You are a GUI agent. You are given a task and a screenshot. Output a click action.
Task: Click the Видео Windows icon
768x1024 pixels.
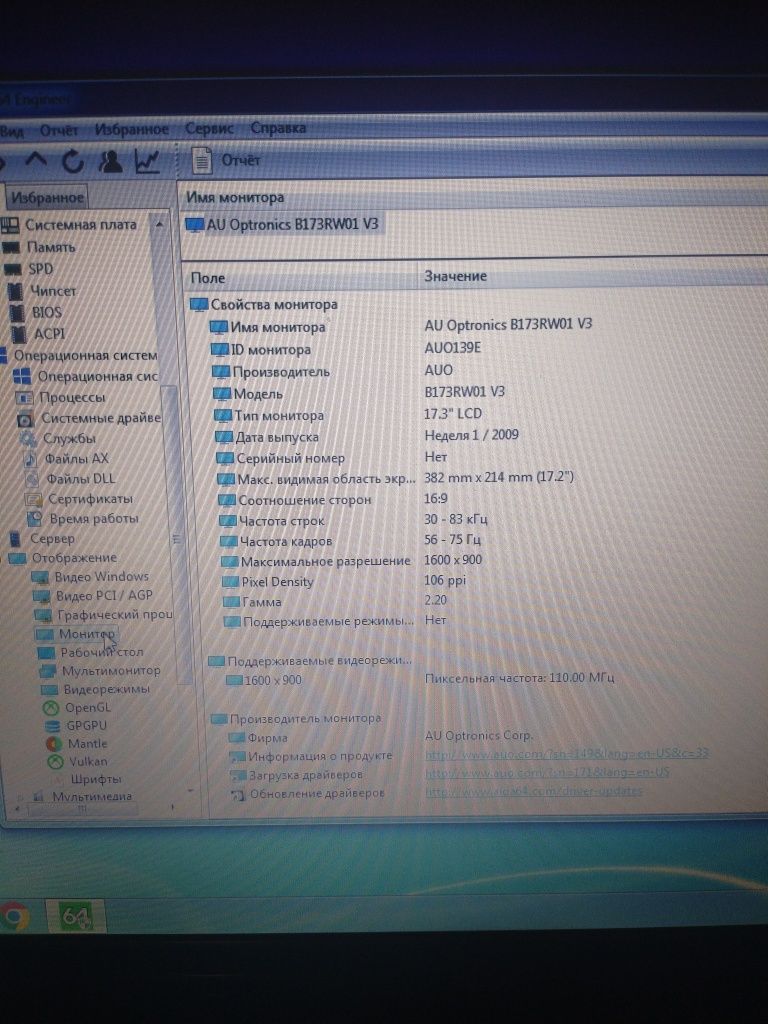(40, 577)
